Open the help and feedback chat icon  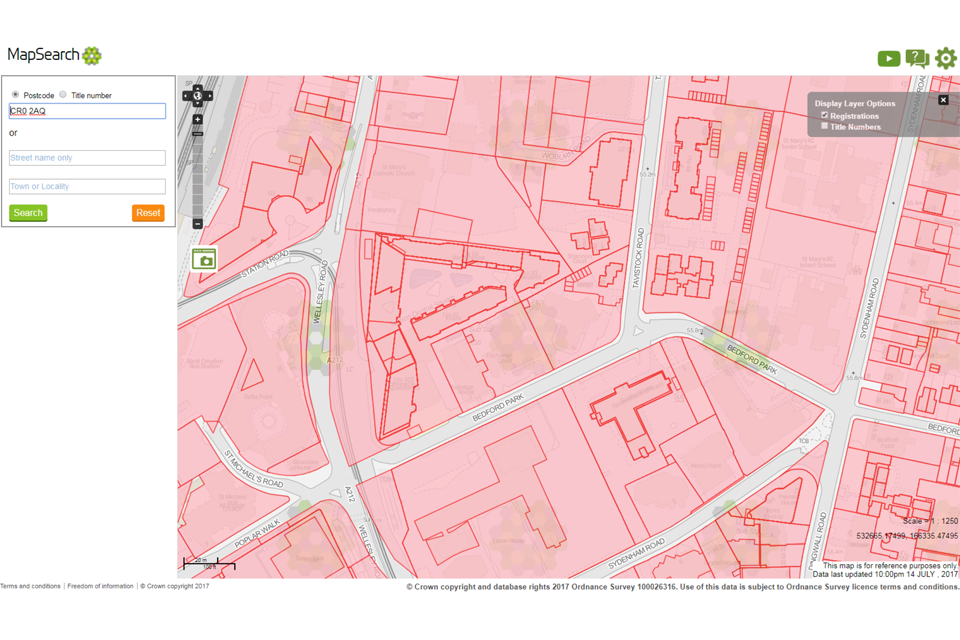pos(917,59)
